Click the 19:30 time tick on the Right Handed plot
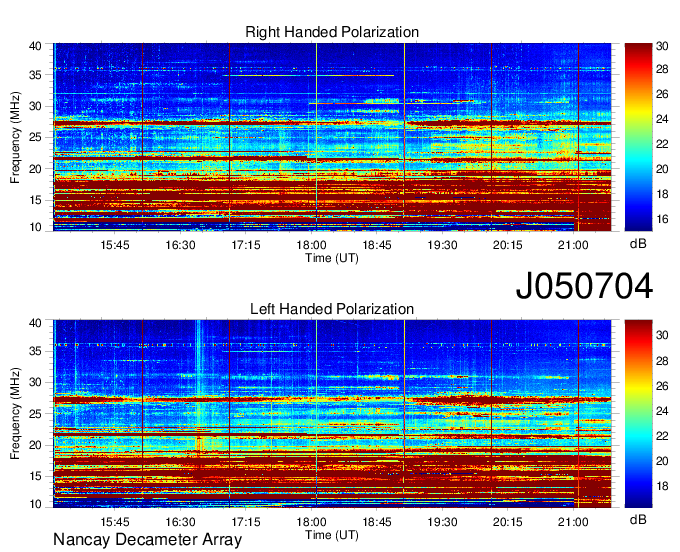The image size is (680, 552). [x=442, y=245]
